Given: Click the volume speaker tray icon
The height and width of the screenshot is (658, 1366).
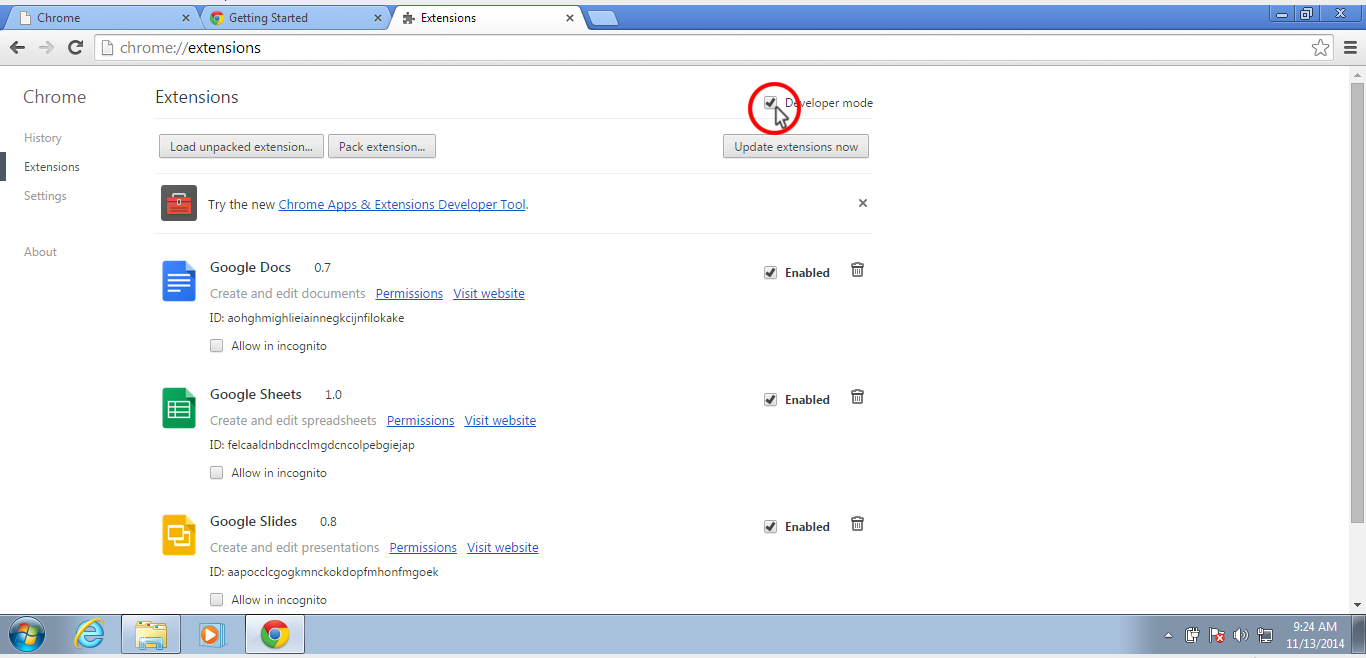Looking at the screenshot, I should [x=1241, y=635].
